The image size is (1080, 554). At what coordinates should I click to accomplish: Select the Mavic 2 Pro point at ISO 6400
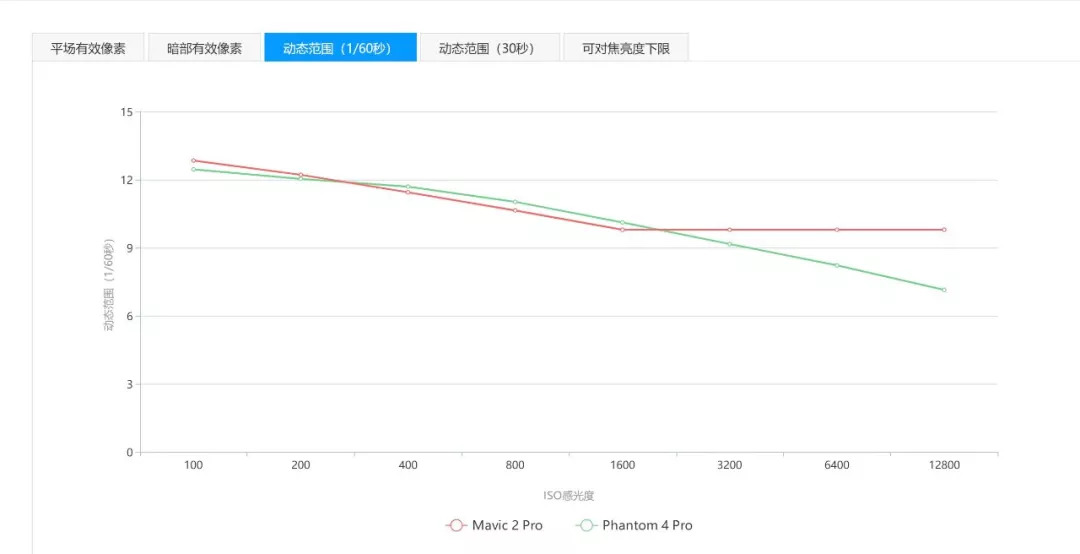837,230
